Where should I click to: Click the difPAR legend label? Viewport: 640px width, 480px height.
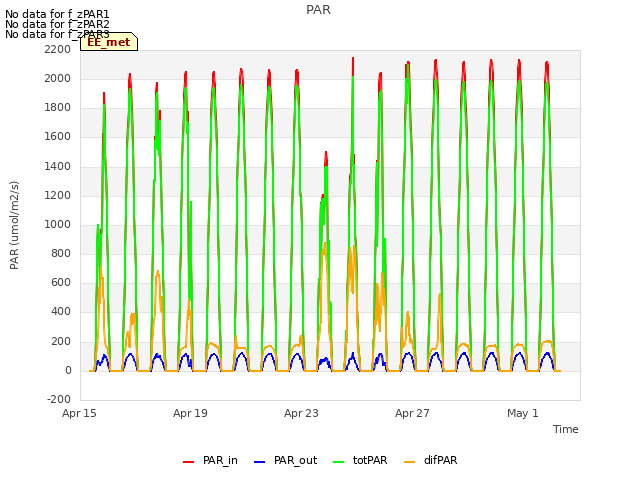pos(440,460)
